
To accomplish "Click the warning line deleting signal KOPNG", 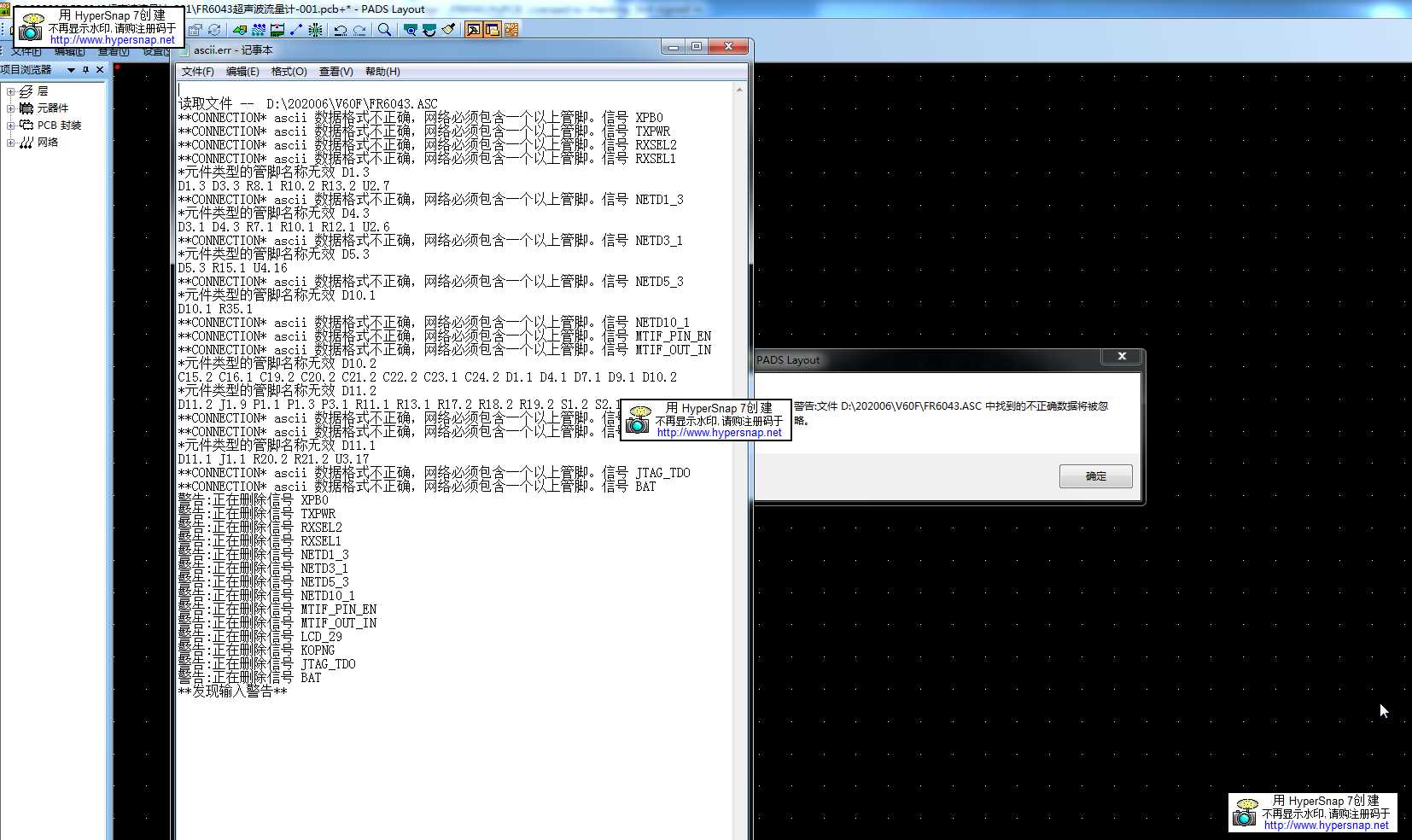I will [256, 650].
